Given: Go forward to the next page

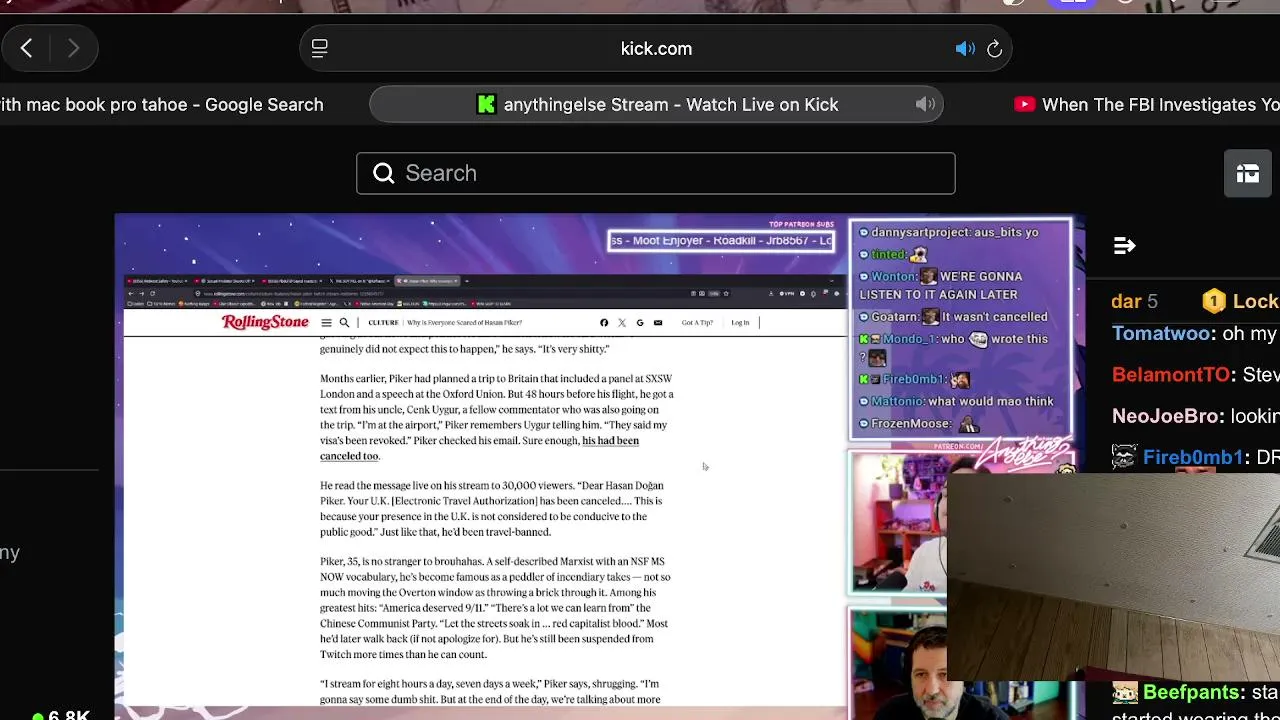Looking at the screenshot, I should [73, 48].
